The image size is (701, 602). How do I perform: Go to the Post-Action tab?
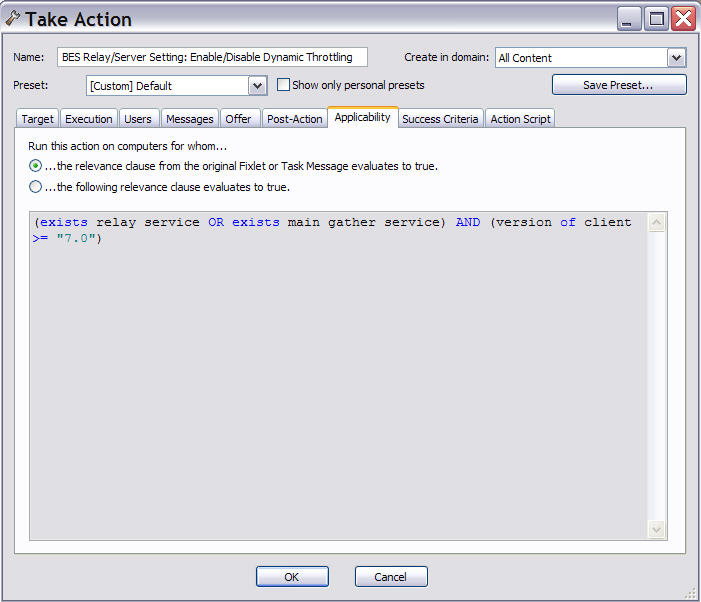(x=295, y=119)
